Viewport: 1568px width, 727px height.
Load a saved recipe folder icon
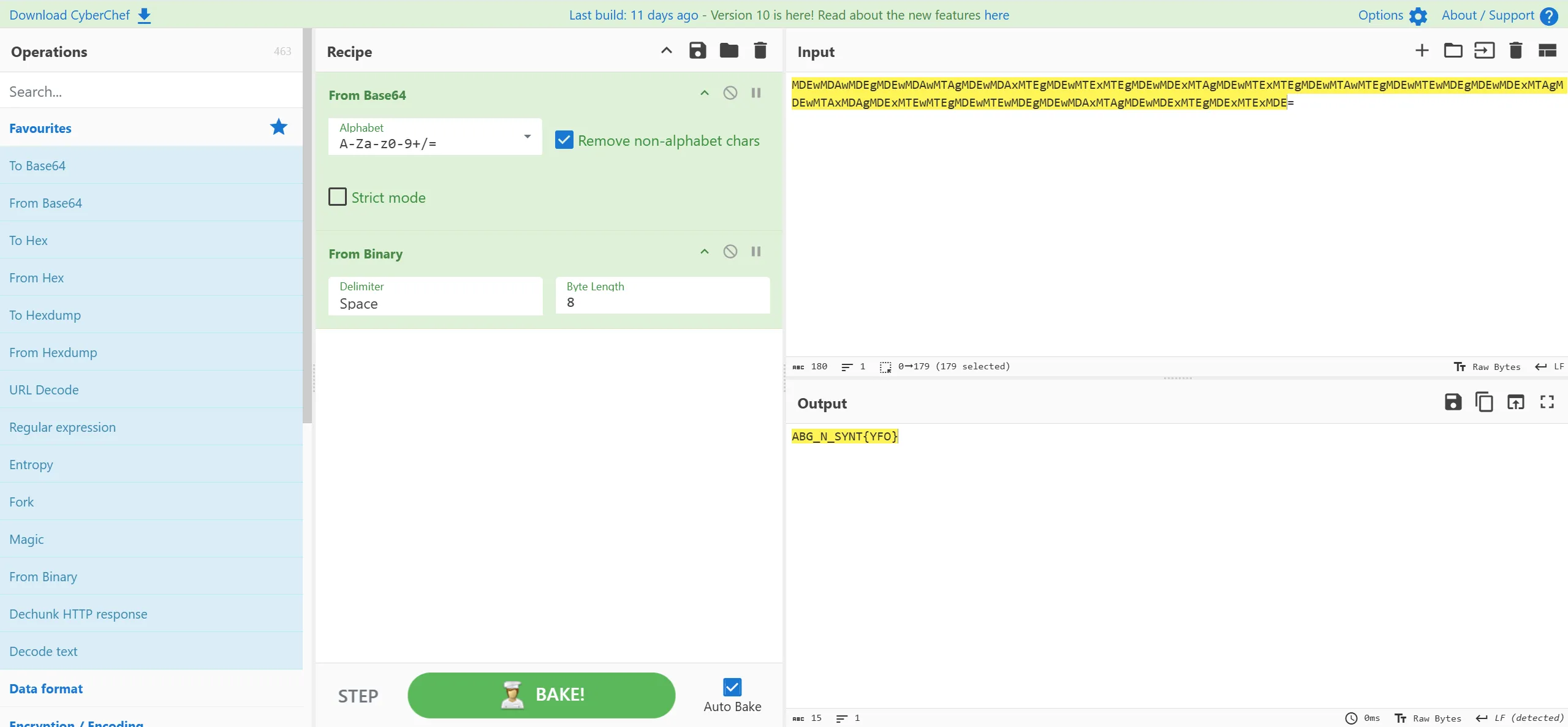729,51
